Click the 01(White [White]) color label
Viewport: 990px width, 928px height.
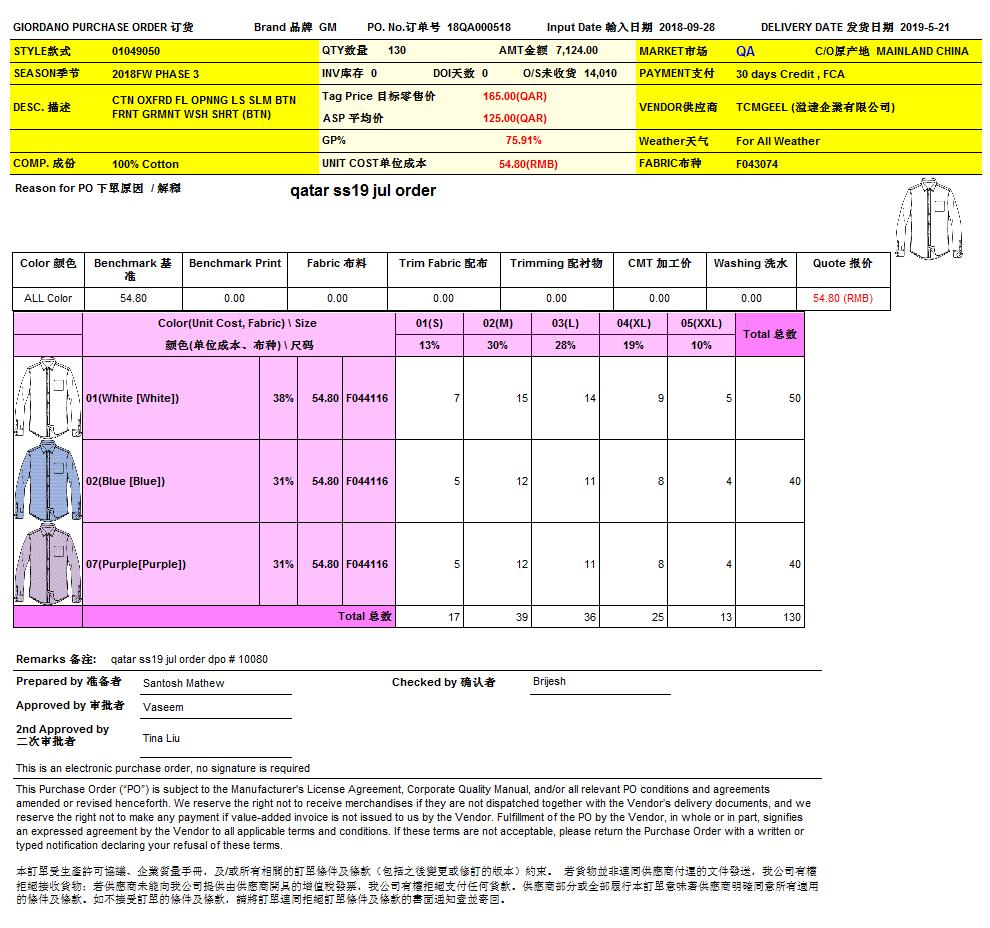132,398
